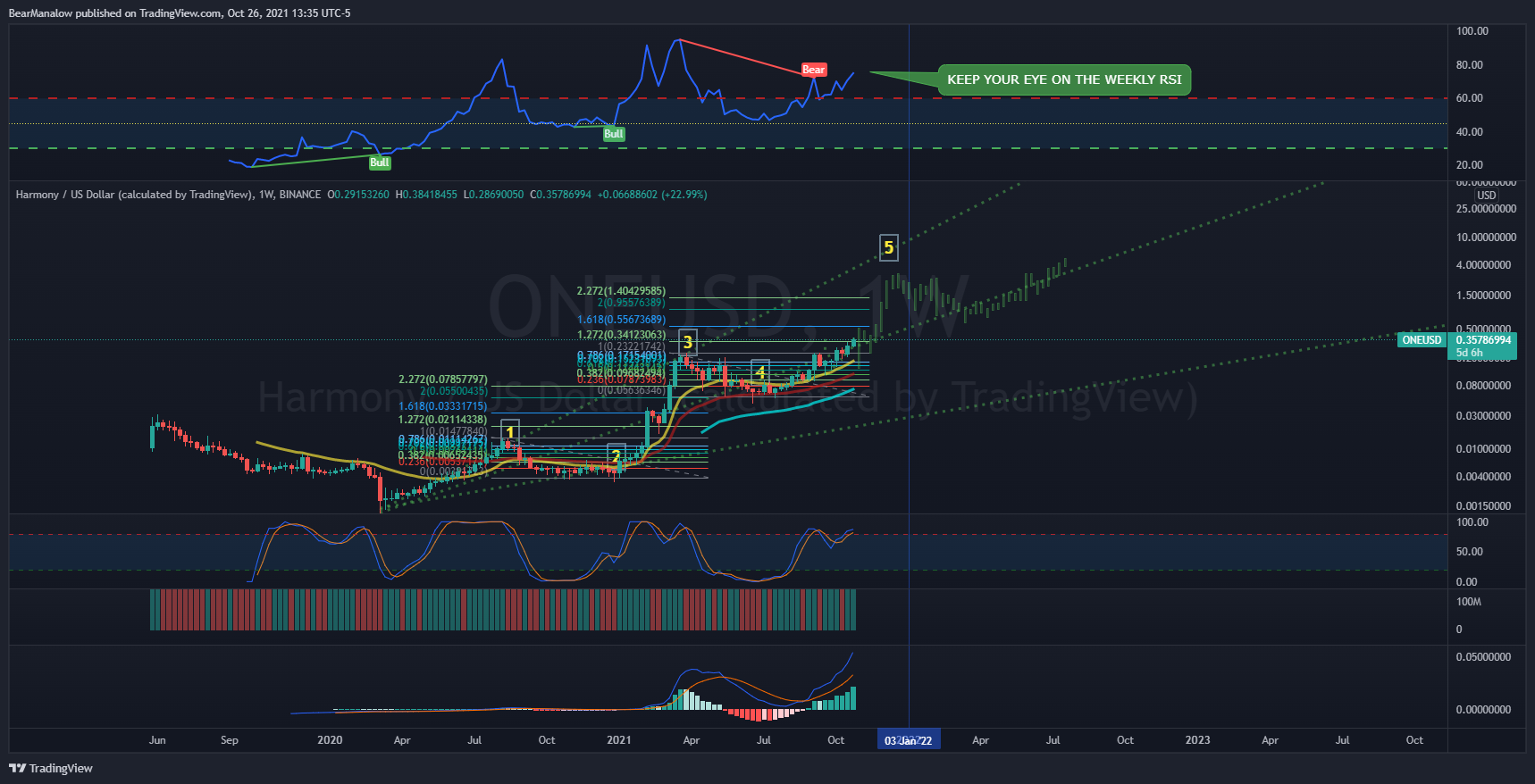Click 100M on the volume scale
The image size is (1535, 784).
tap(1468, 602)
